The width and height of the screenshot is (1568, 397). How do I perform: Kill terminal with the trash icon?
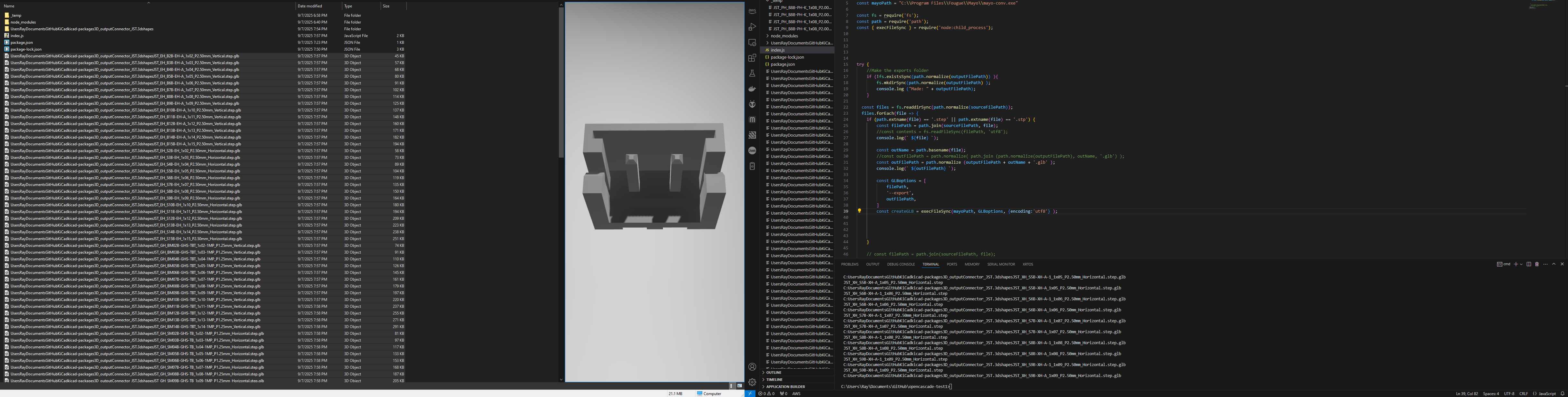pos(1537,264)
